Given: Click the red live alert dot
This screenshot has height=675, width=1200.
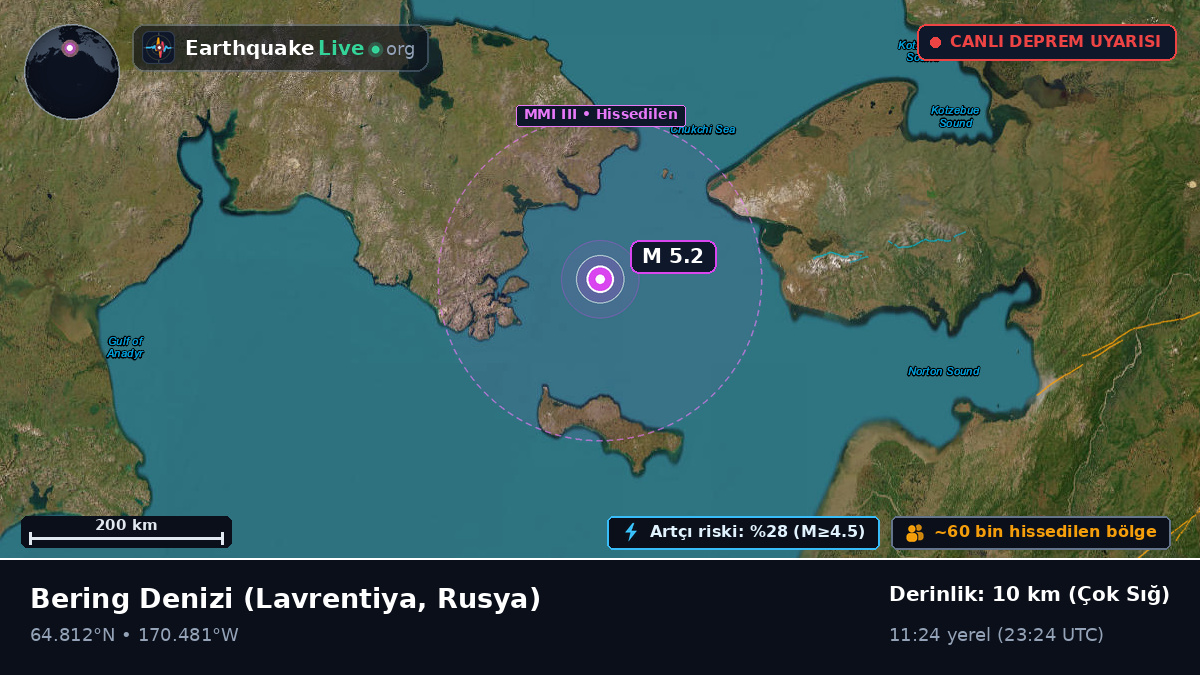Looking at the screenshot, I should [936, 42].
